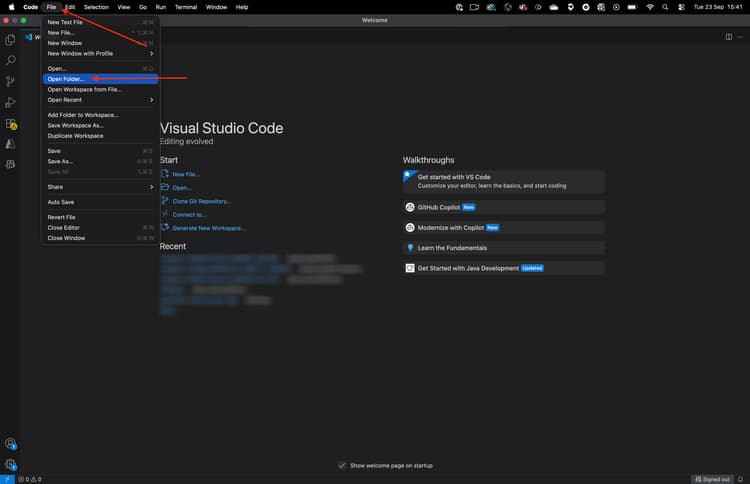Open Source Control view
The height and width of the screenshot is (484, 750).
click(10, 81)
